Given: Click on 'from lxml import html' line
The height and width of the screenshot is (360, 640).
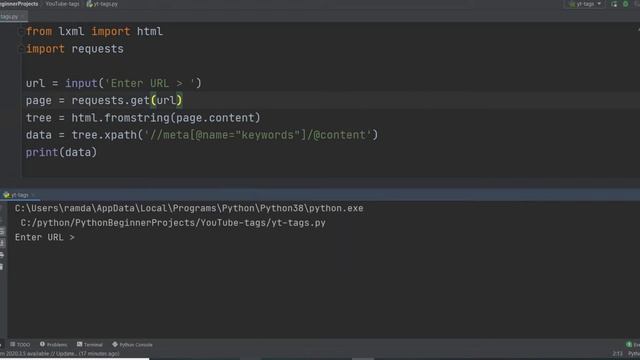Looking at the screenshot, I should [94, 31].
